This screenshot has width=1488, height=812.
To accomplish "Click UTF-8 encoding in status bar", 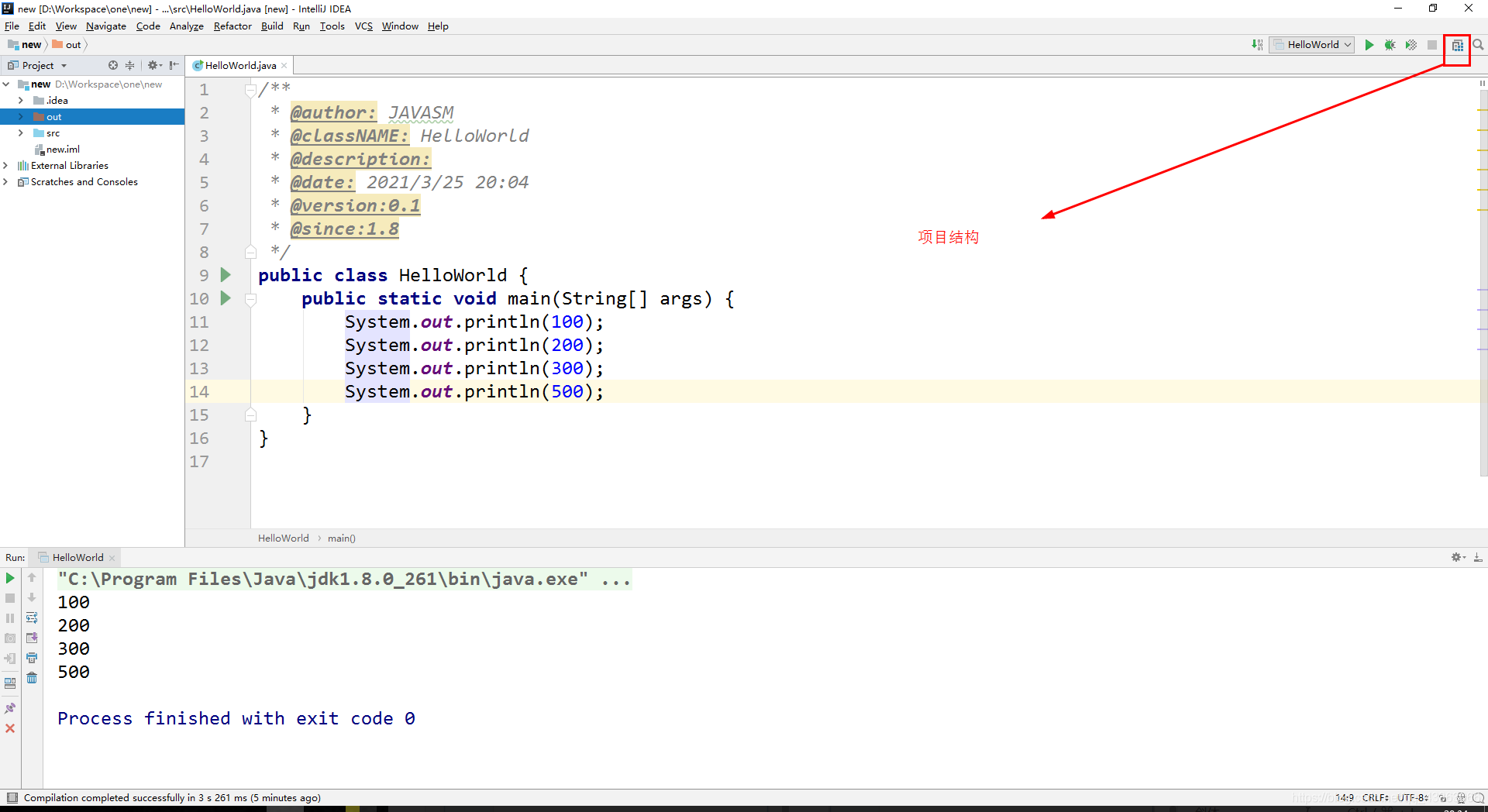I will 1413,797.
